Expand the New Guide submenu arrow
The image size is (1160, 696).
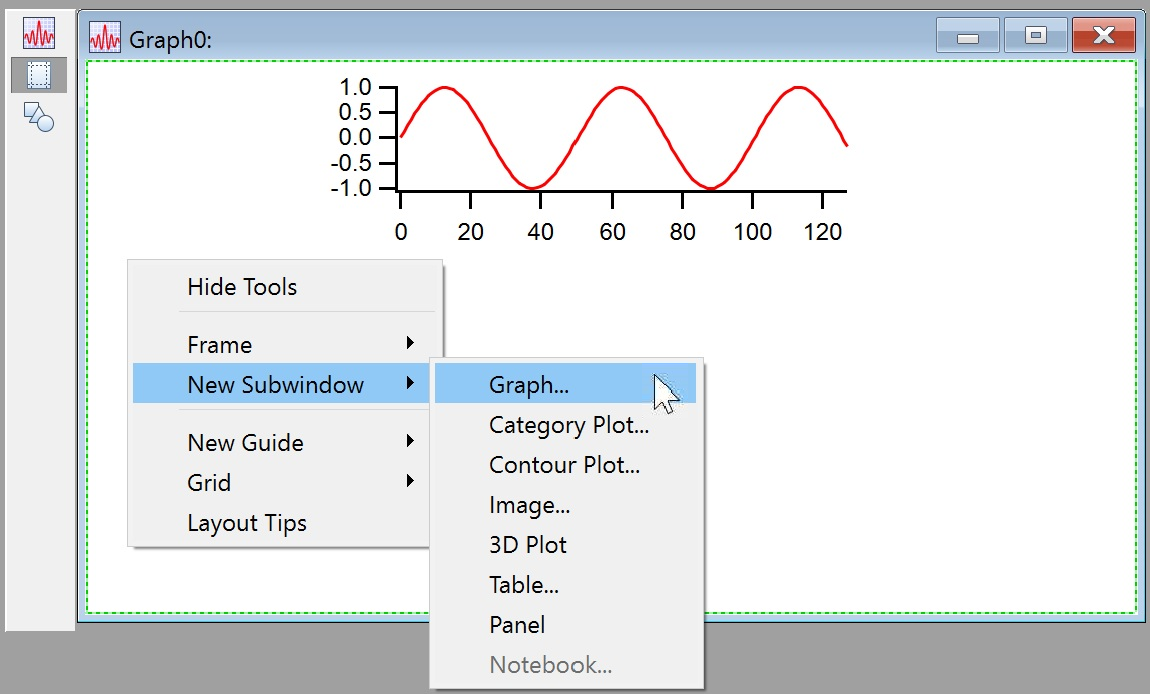coord(410,442)
